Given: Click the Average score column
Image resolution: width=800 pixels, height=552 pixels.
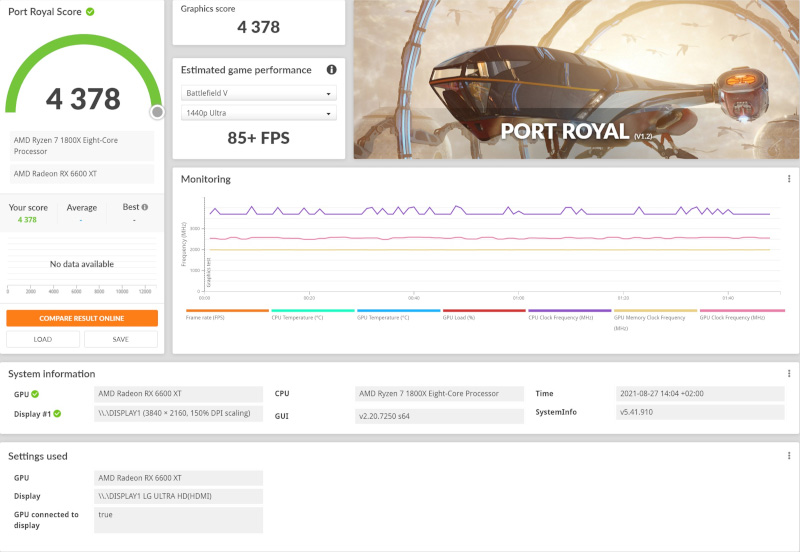Looking at the screenshot, I should pyautogui.click(x=82, y=213).
